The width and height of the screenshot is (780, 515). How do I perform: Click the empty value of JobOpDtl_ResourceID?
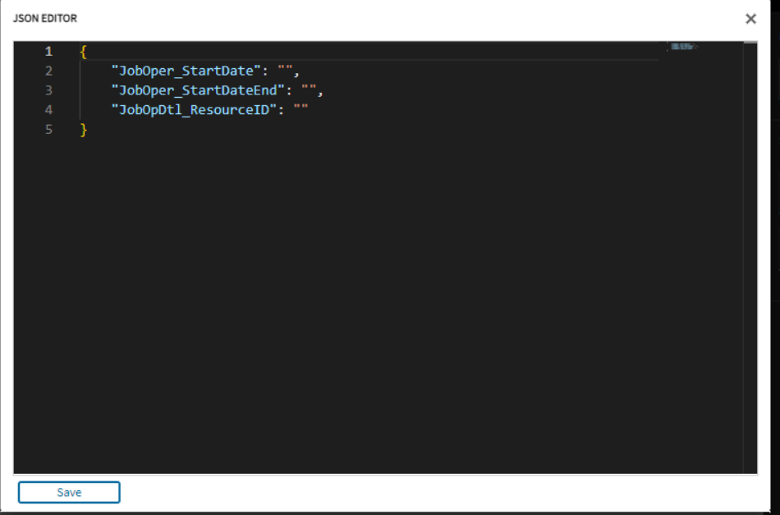301,109
